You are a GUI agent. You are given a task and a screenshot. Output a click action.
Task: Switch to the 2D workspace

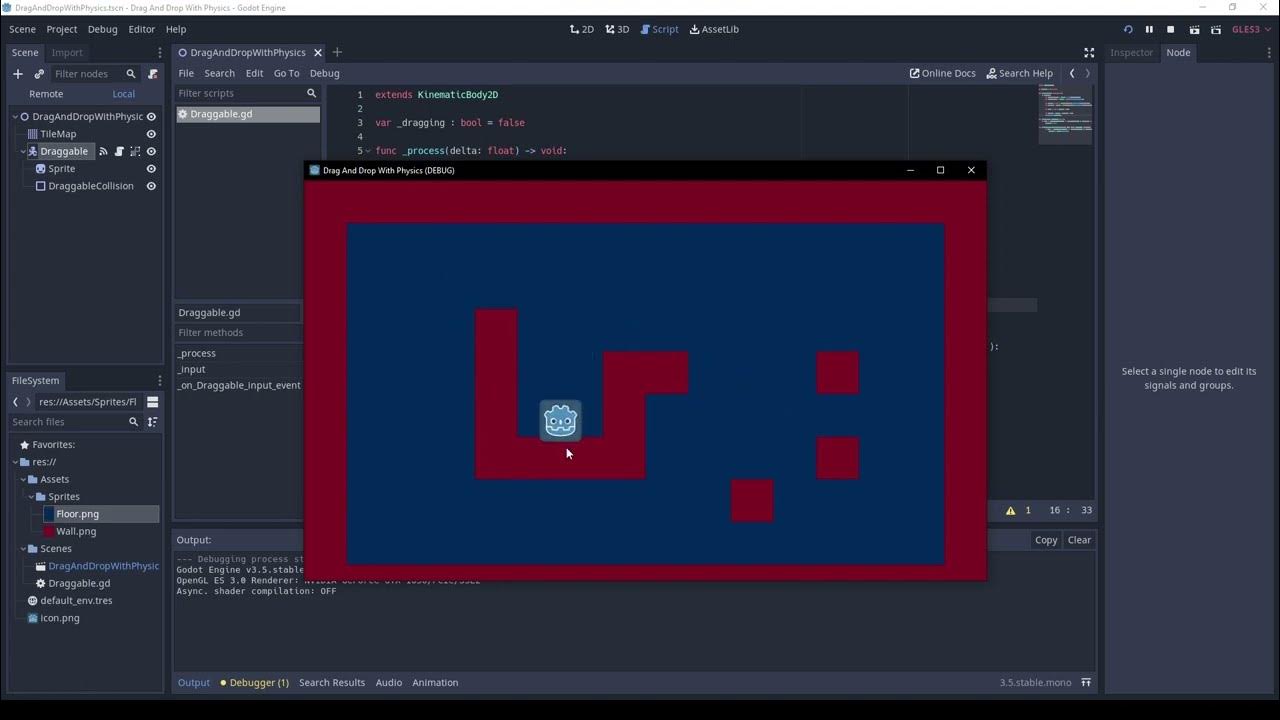tap(581, 30)
